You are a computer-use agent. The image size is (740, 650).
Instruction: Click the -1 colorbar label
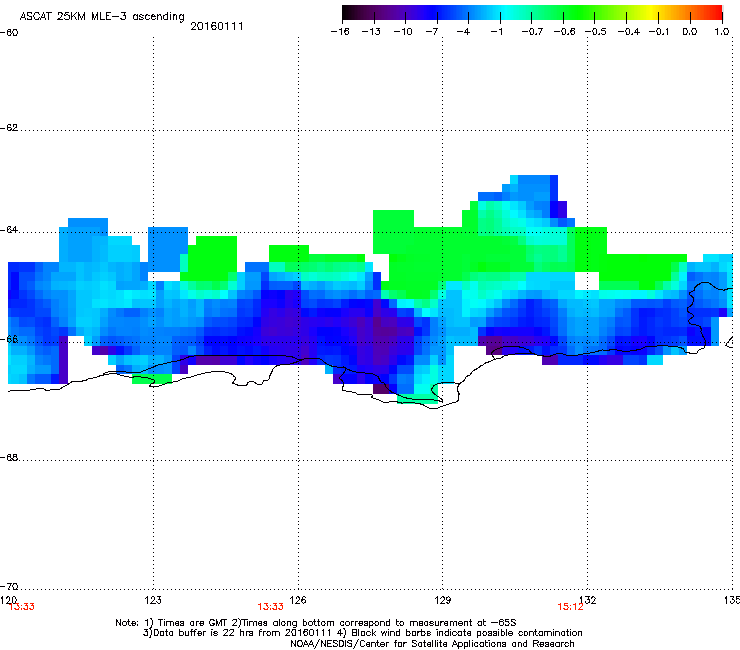pos(496,32)
